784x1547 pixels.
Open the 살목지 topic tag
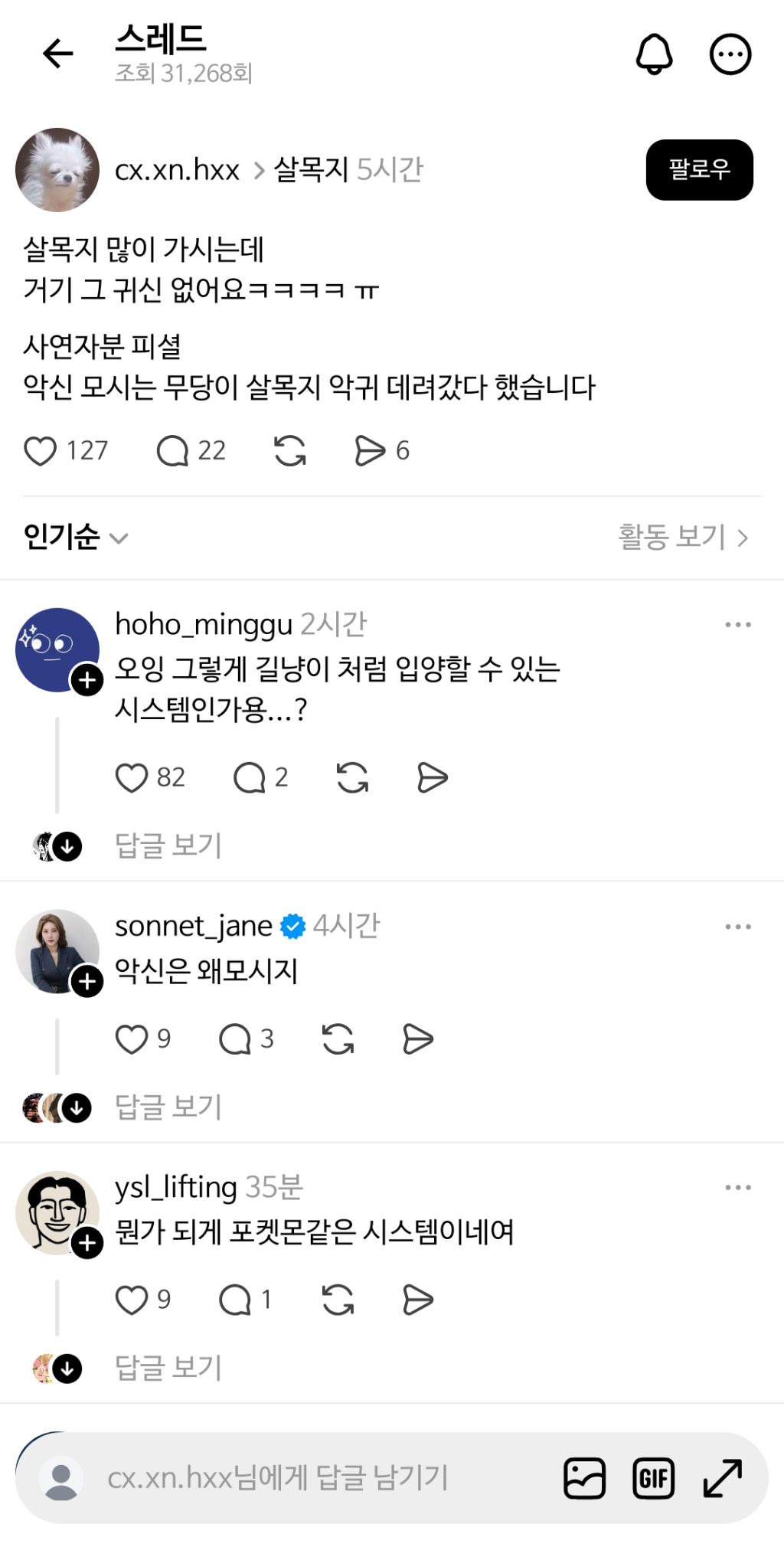pos(310,169)
